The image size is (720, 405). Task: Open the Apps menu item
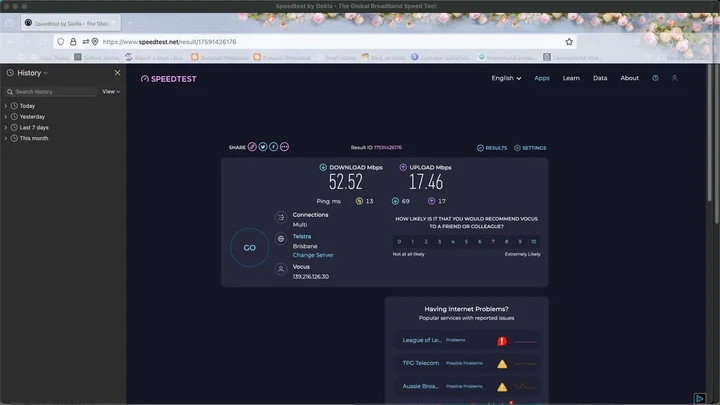(x=542, y=78)
